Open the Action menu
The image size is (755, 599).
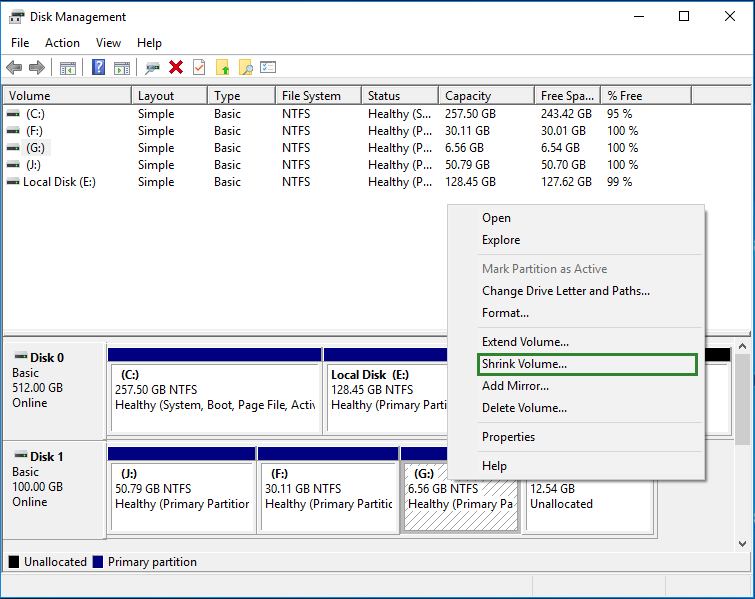[62, 43]
